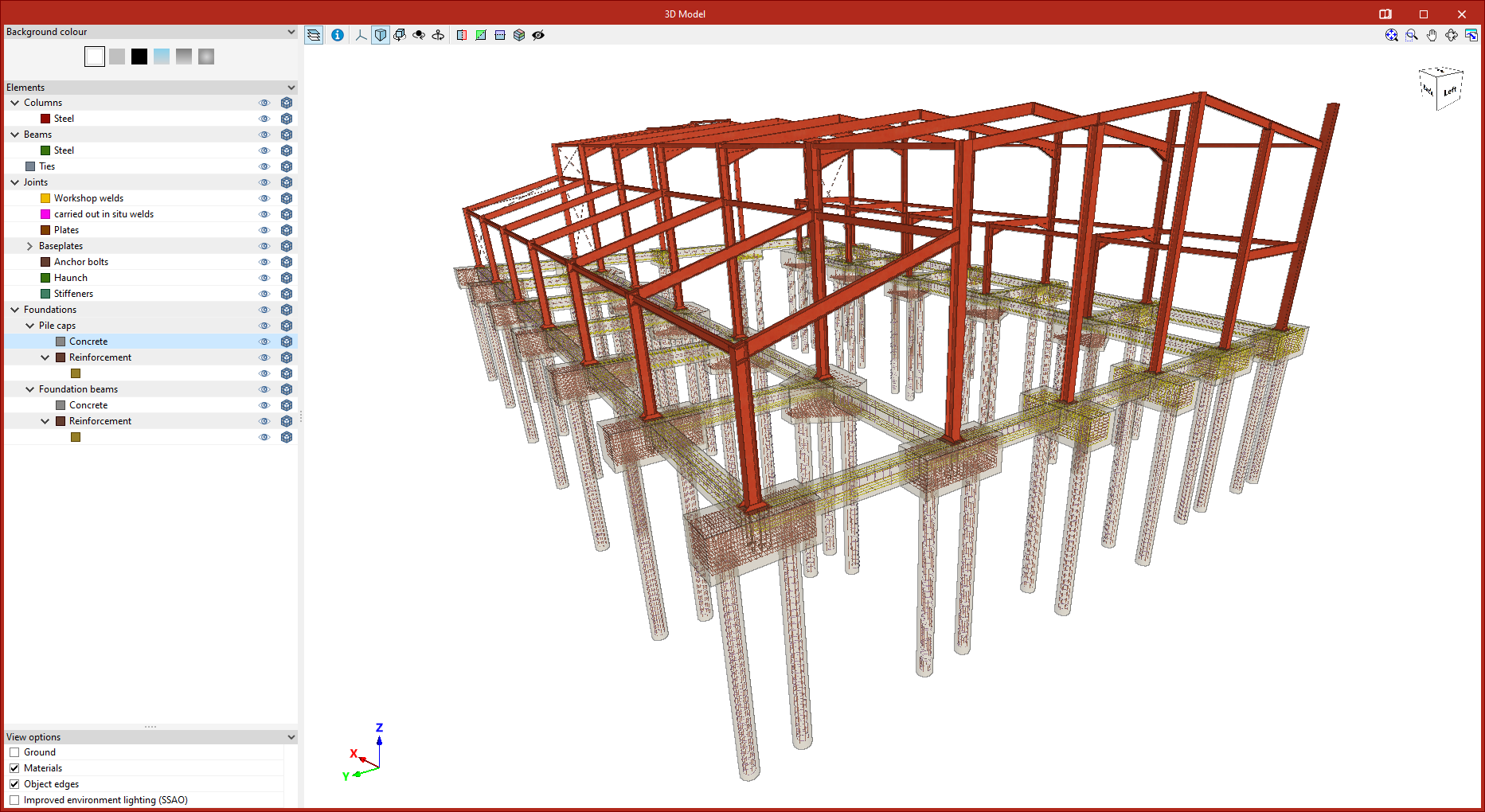Toggle visibility of carried out in situ welds
Image resolution: width=1485 pixels, height=812 pixels.
point(264,214)
